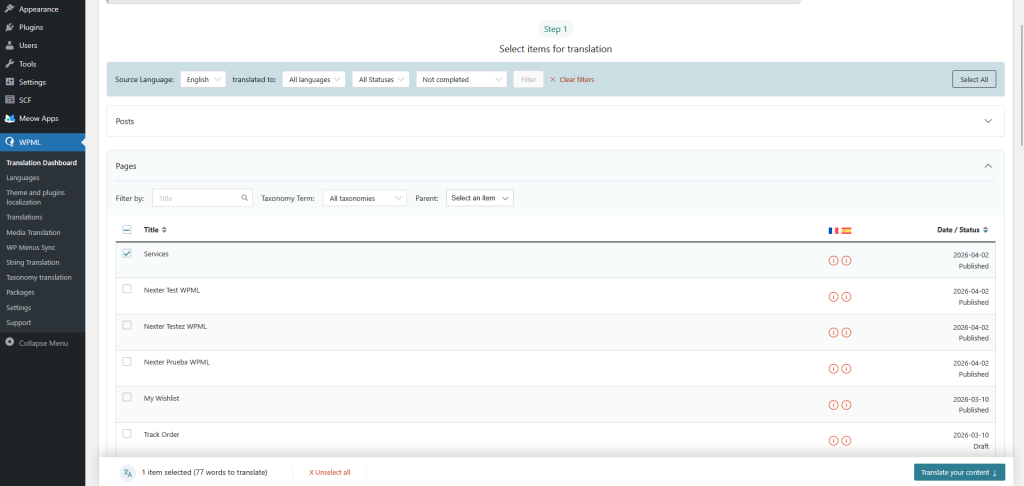The image size is (1024, 486).
Task: Click the Title filter input field
Action: [x=202, y=198]
